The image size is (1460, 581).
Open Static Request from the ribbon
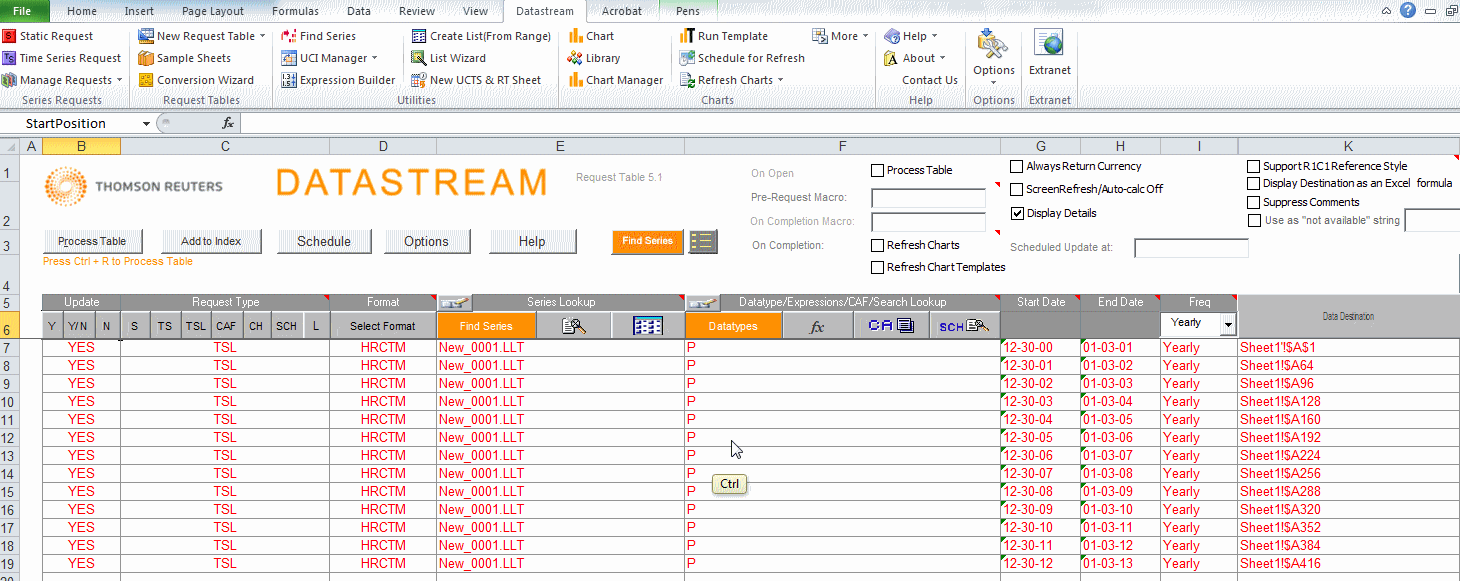(x=48, y=36)
